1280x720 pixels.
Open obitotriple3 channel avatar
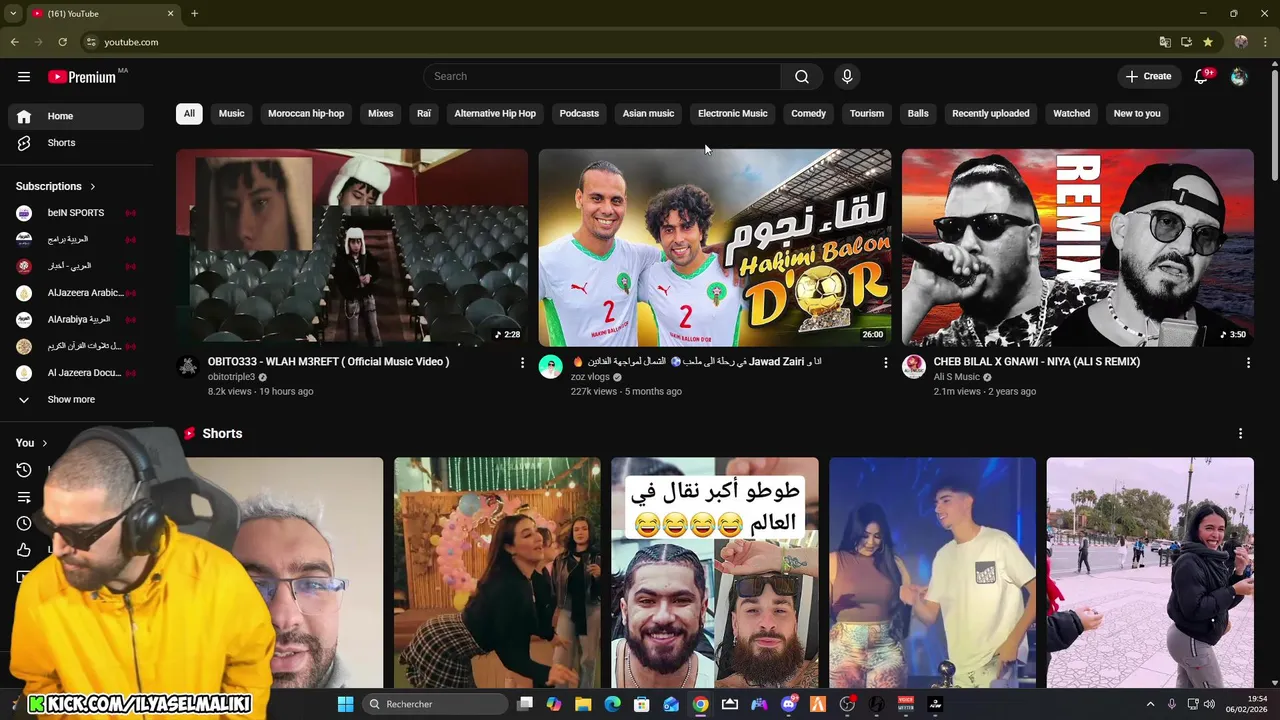[x=188, y=367]
